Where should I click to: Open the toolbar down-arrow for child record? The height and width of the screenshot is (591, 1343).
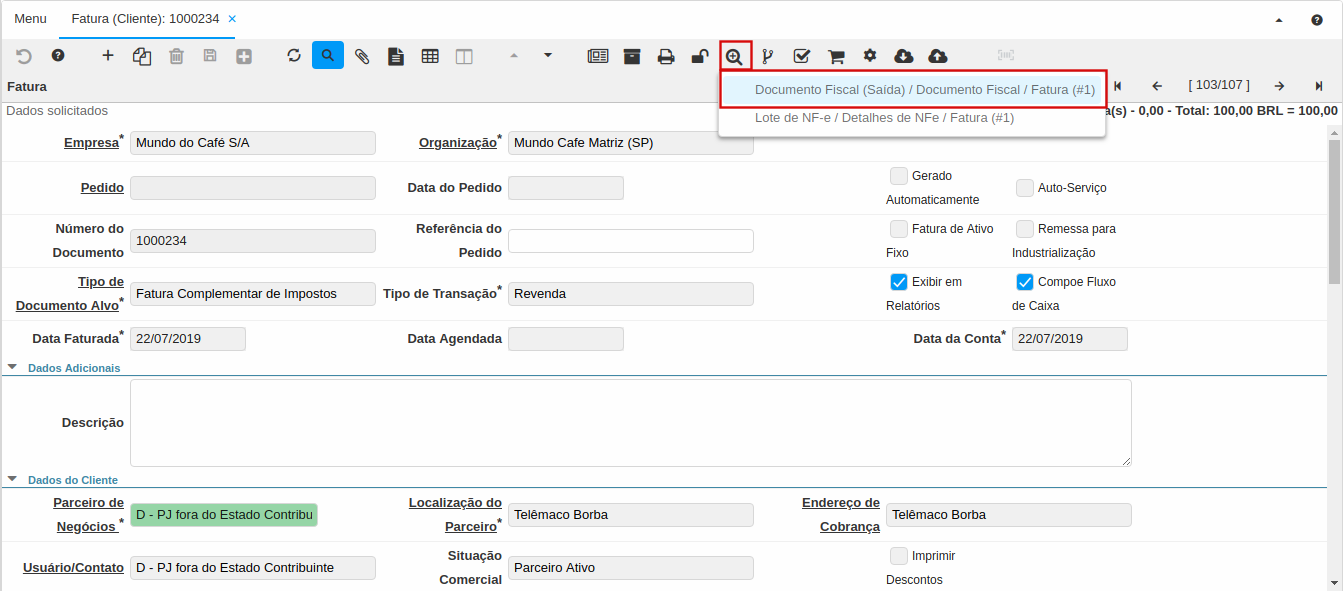click(x=548, y=56)
